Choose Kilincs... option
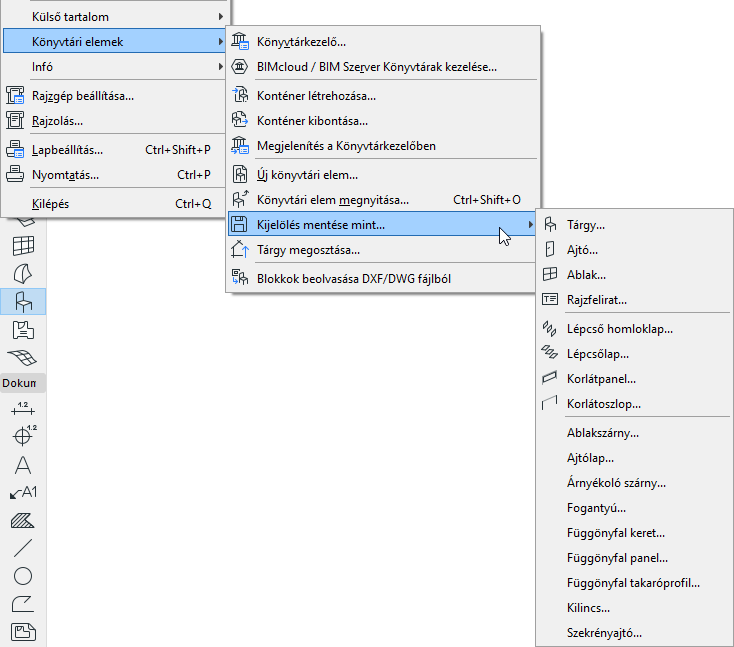The width and height of the screenshot is (734, 647). (634, 608)
